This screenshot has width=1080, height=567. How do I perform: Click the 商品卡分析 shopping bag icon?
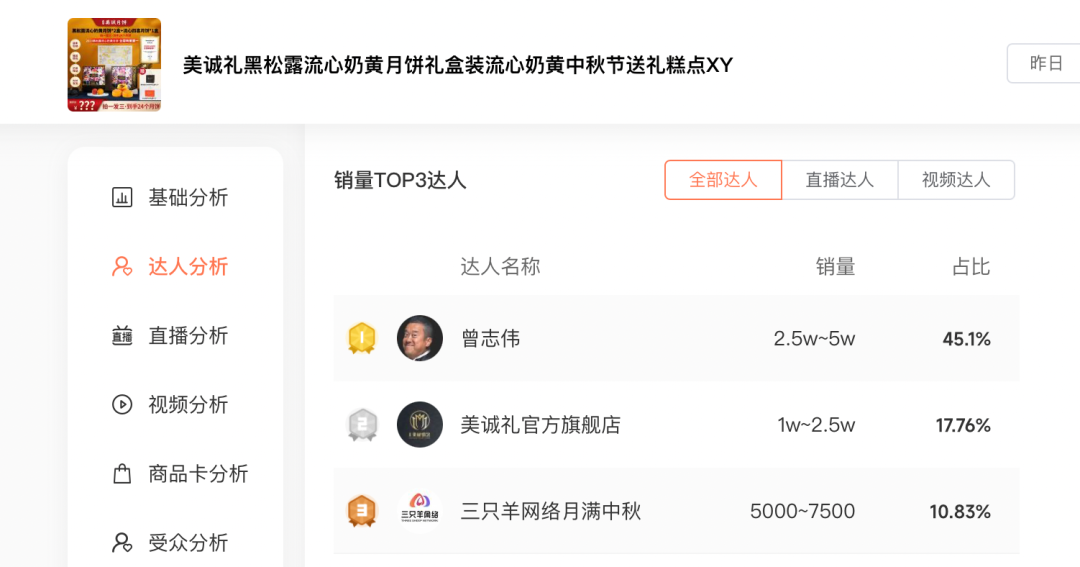[122, 474]
